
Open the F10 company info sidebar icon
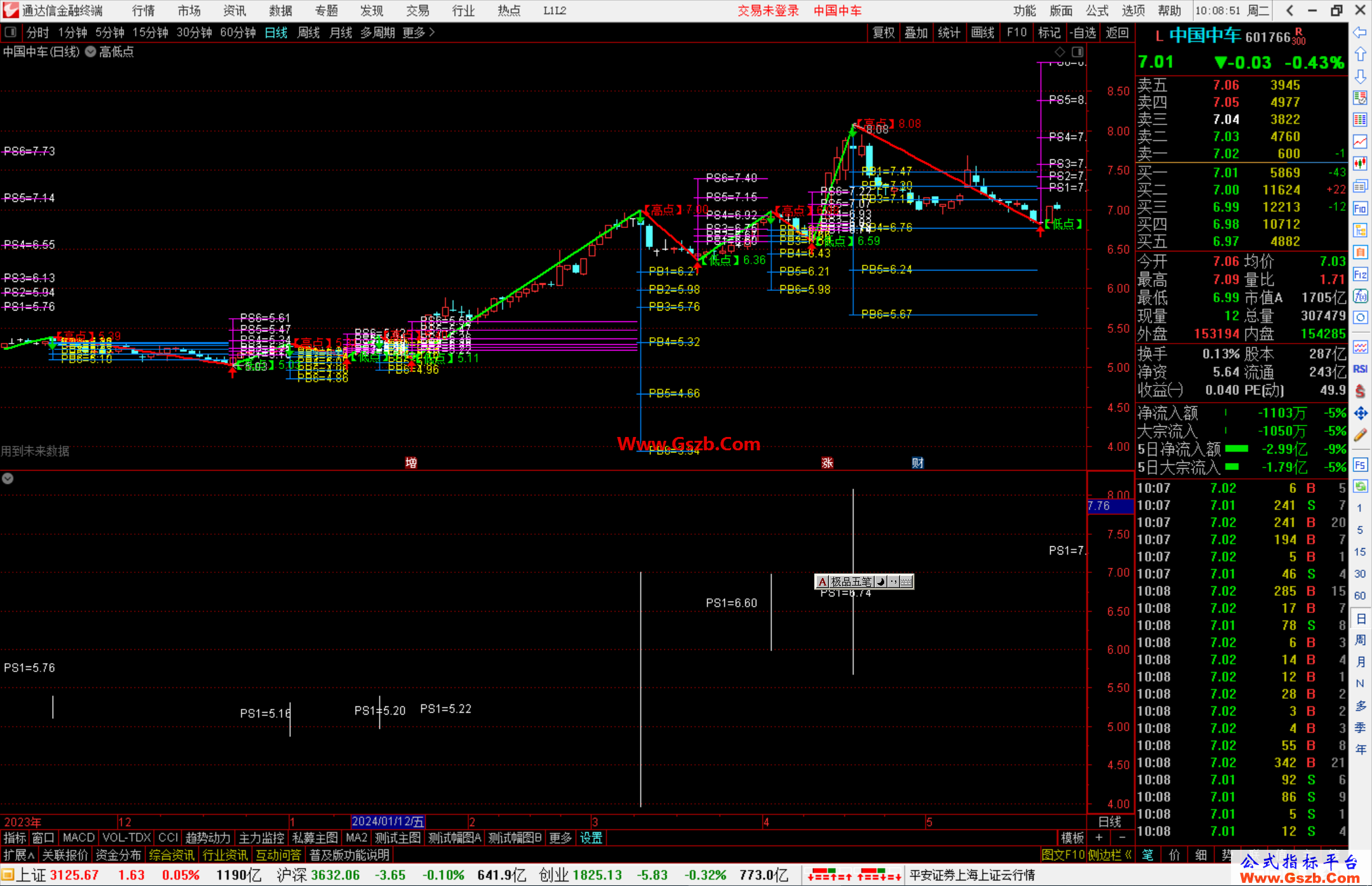click(x=1360, y=208)
